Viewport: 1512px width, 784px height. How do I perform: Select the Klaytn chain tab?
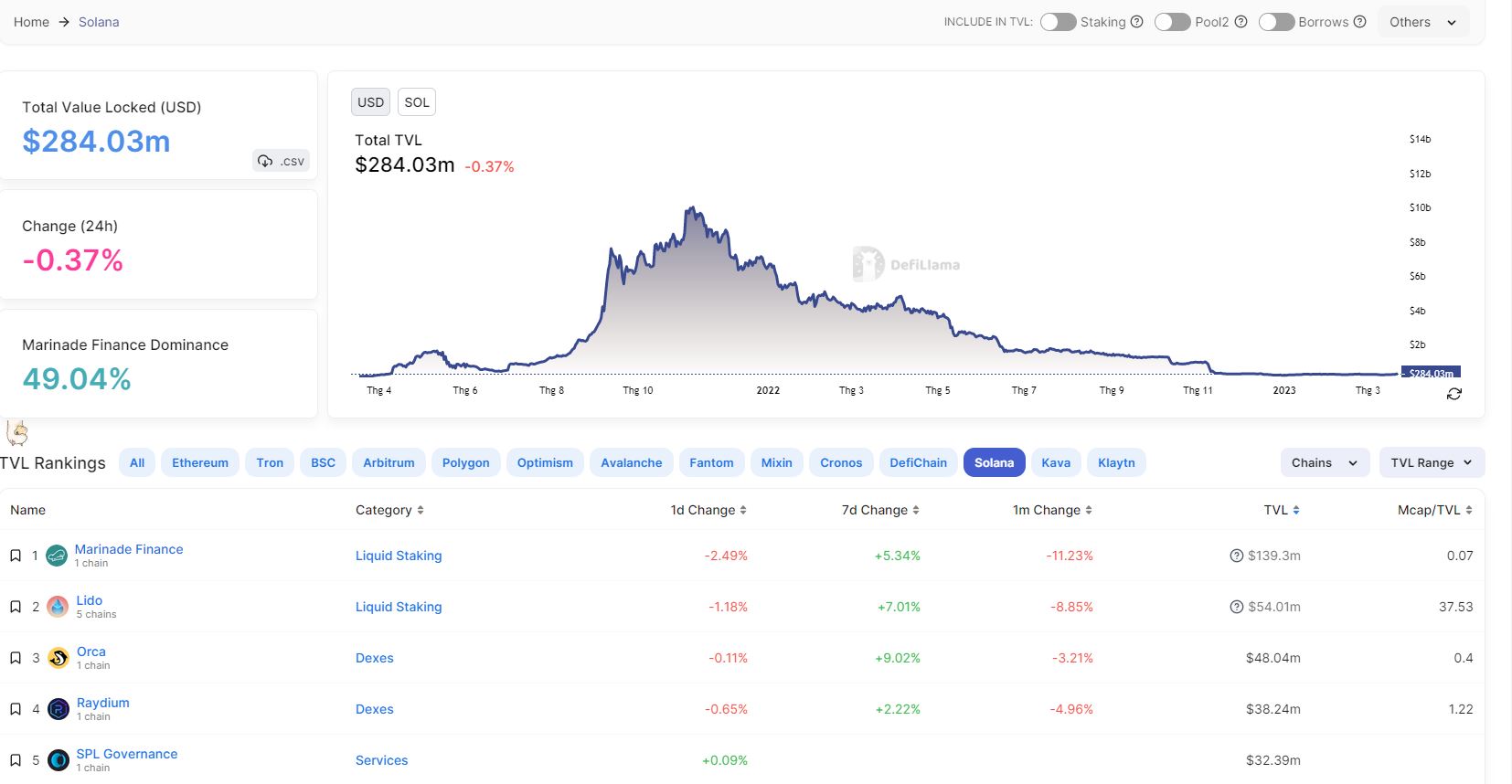[x=1116, y=462]
